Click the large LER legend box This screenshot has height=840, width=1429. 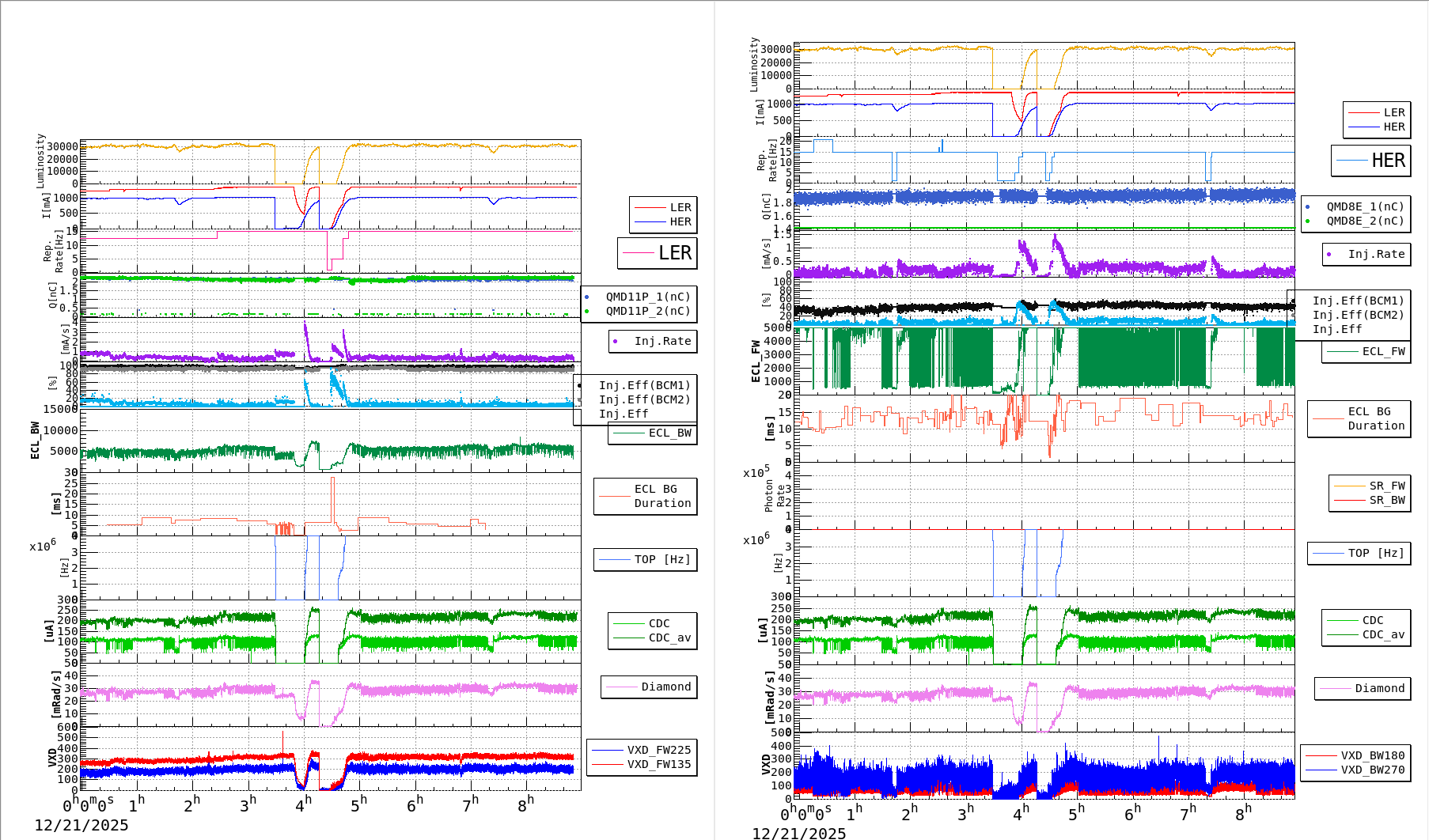click(658, 253)
